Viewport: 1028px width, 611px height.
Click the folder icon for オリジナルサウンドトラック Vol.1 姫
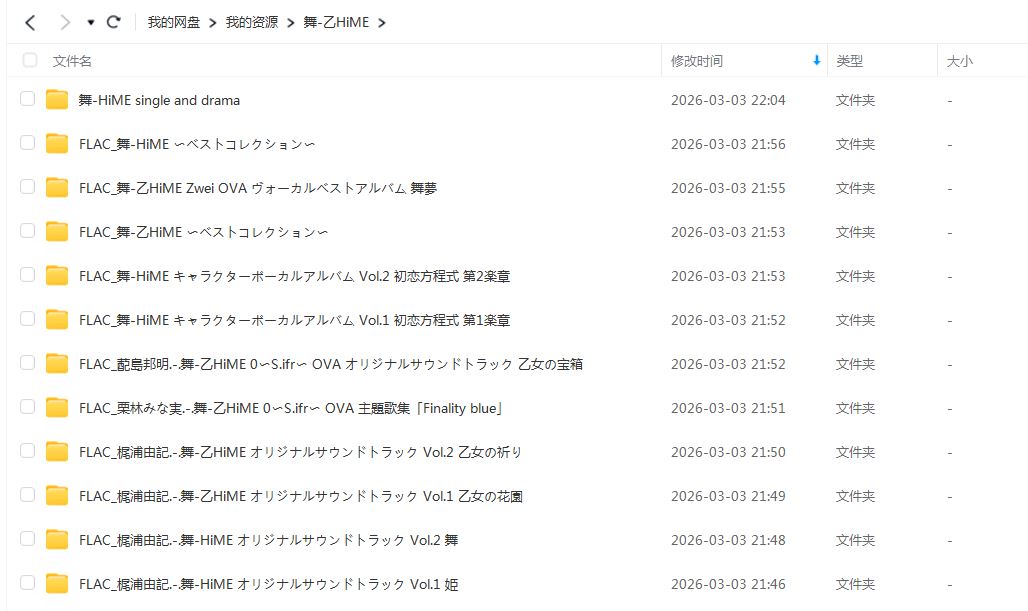[57, 583]
